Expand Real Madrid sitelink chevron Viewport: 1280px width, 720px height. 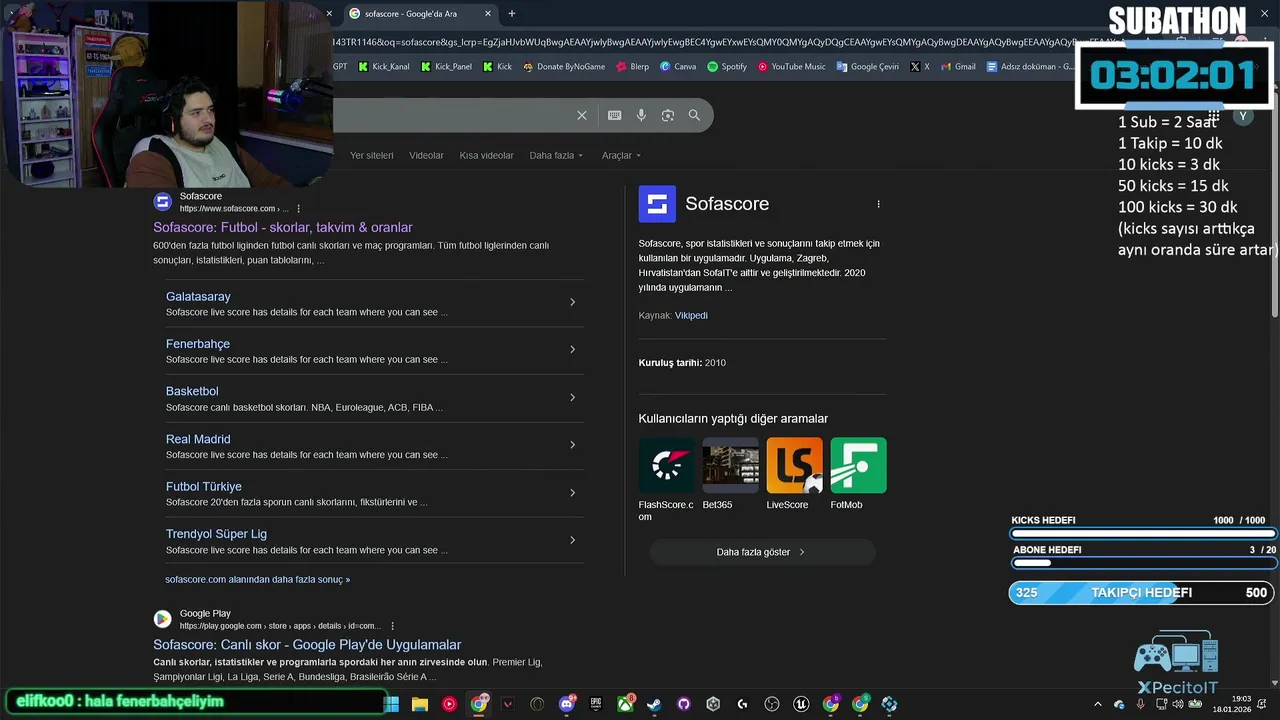pyautogui.click(x=572, y=445)
